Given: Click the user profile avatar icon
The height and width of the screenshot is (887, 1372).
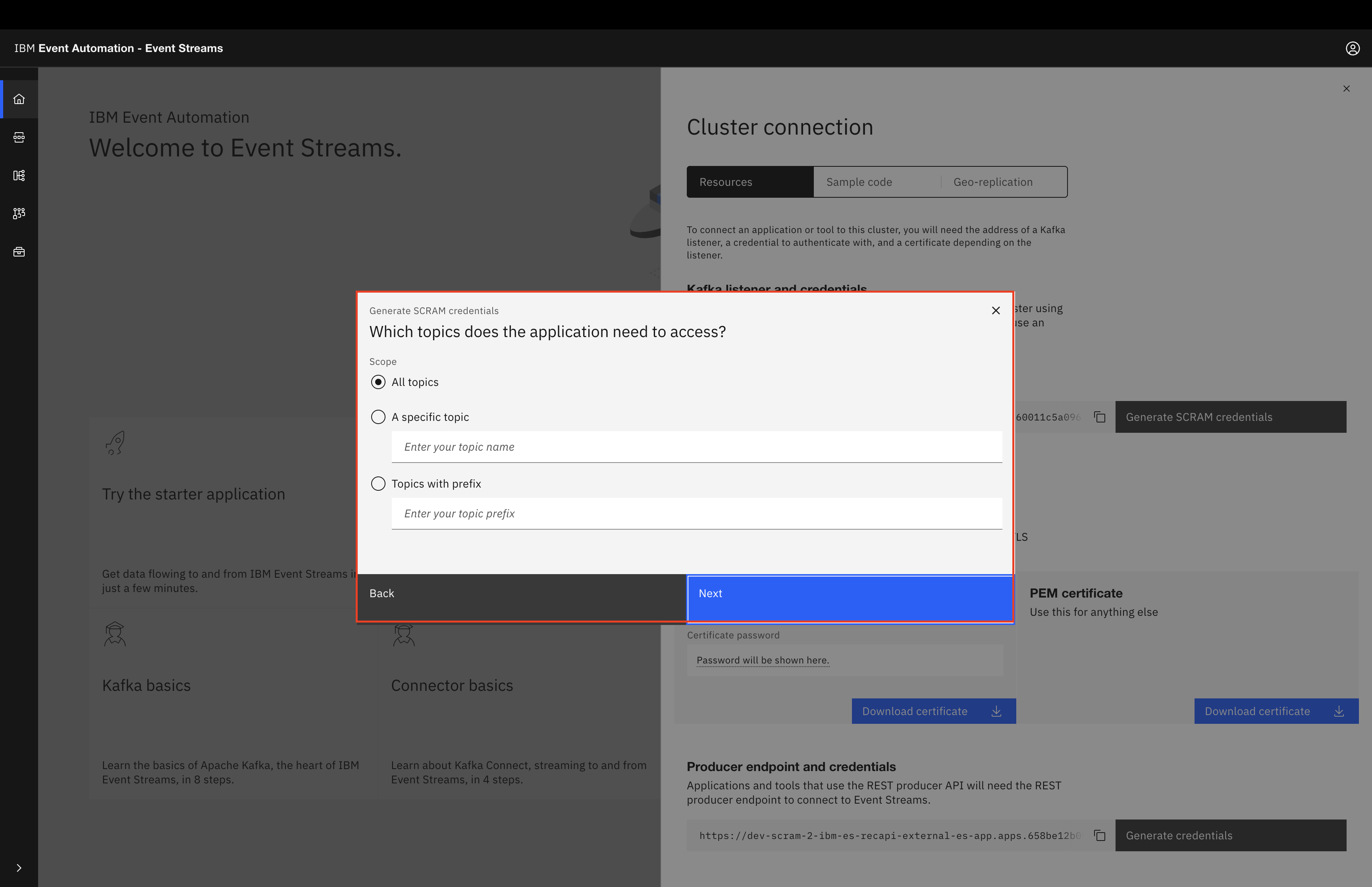Looking at the screenshot, I should [x=1353, y=48].
